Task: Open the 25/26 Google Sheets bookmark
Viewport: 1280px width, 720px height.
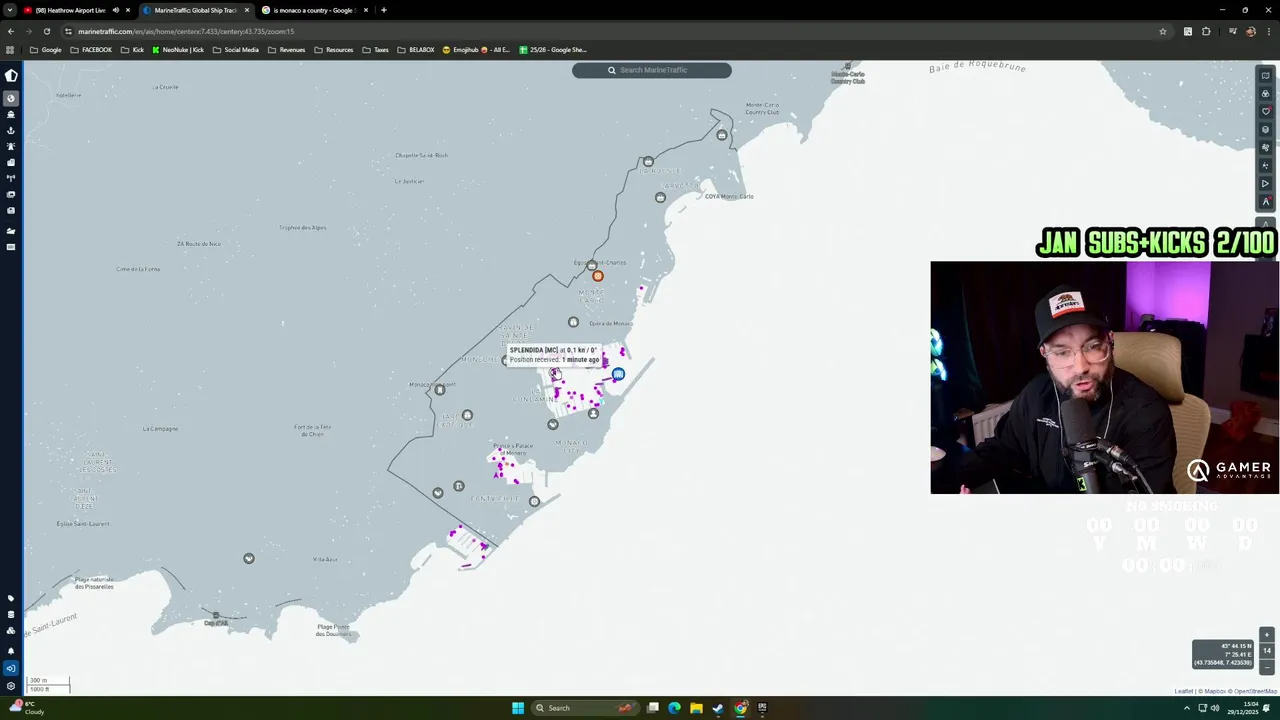Action: click(552, 49)
